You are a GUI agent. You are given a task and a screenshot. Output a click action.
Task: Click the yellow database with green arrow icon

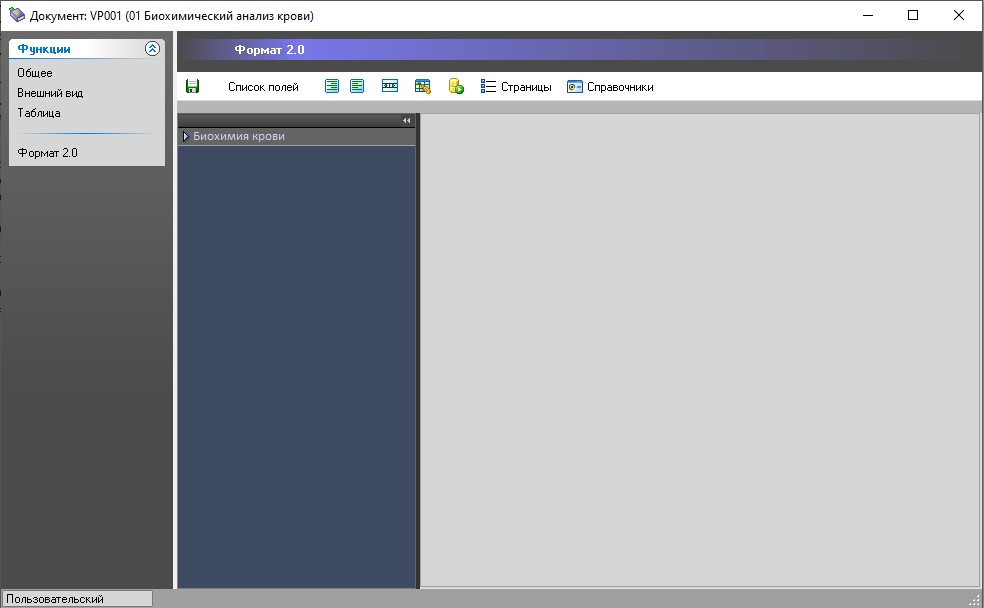(456, 87)
